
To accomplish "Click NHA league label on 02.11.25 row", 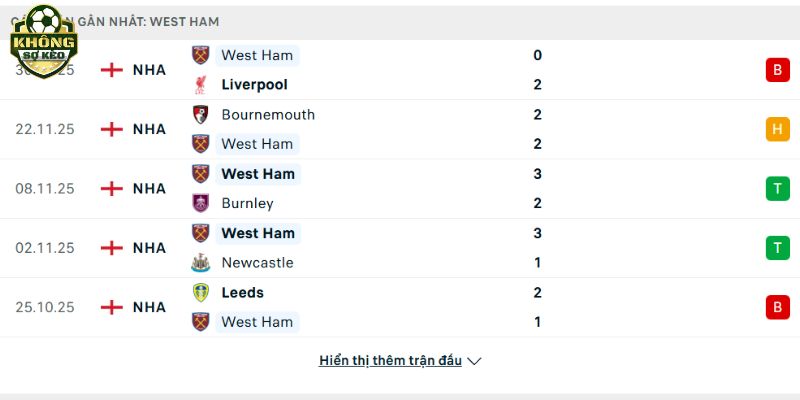I will tap(149, 248).
